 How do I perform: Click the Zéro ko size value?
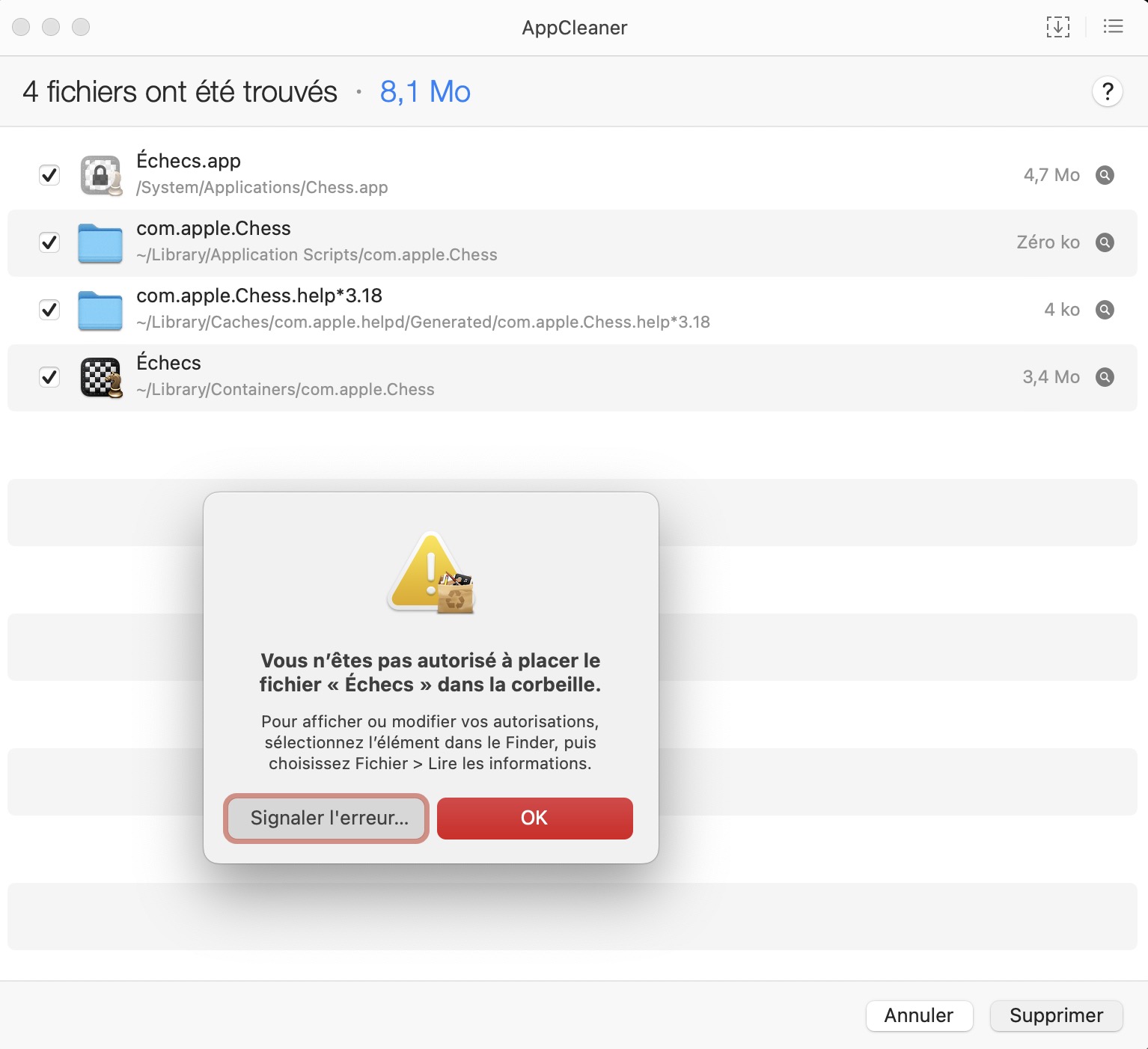(x=1048, y=242)
